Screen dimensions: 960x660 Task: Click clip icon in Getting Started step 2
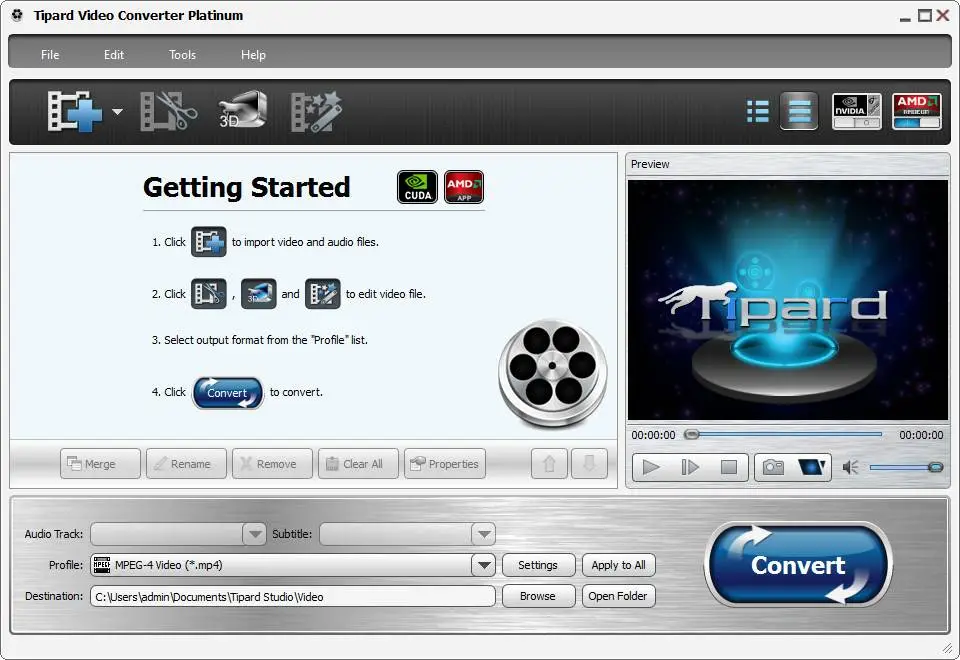(x=209, y=294)
